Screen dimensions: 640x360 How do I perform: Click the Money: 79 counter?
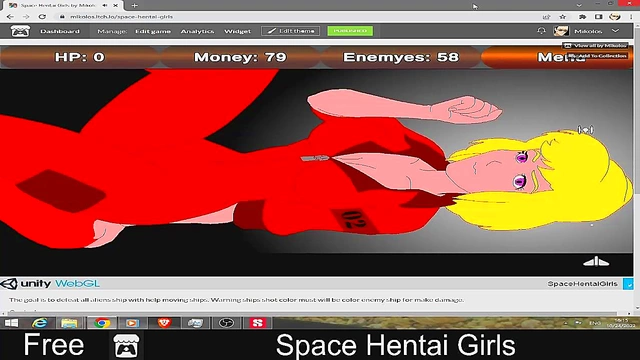pos(240,57)
